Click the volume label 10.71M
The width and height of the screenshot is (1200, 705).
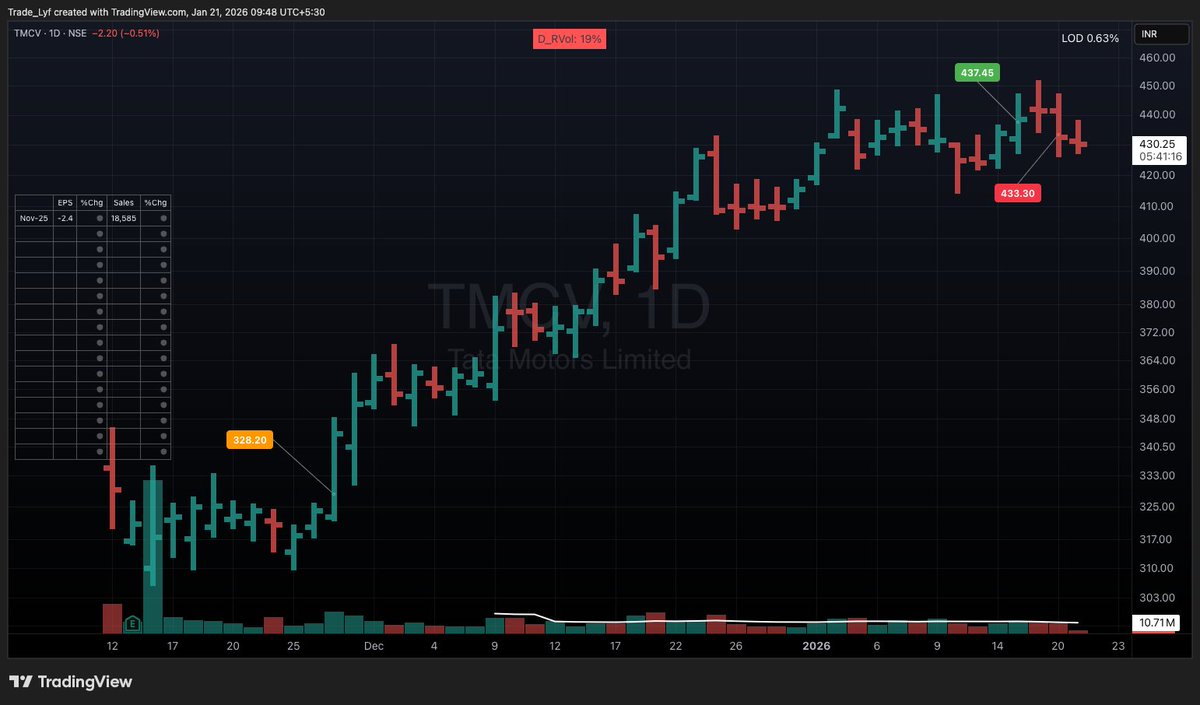[x=1158, y=623]
